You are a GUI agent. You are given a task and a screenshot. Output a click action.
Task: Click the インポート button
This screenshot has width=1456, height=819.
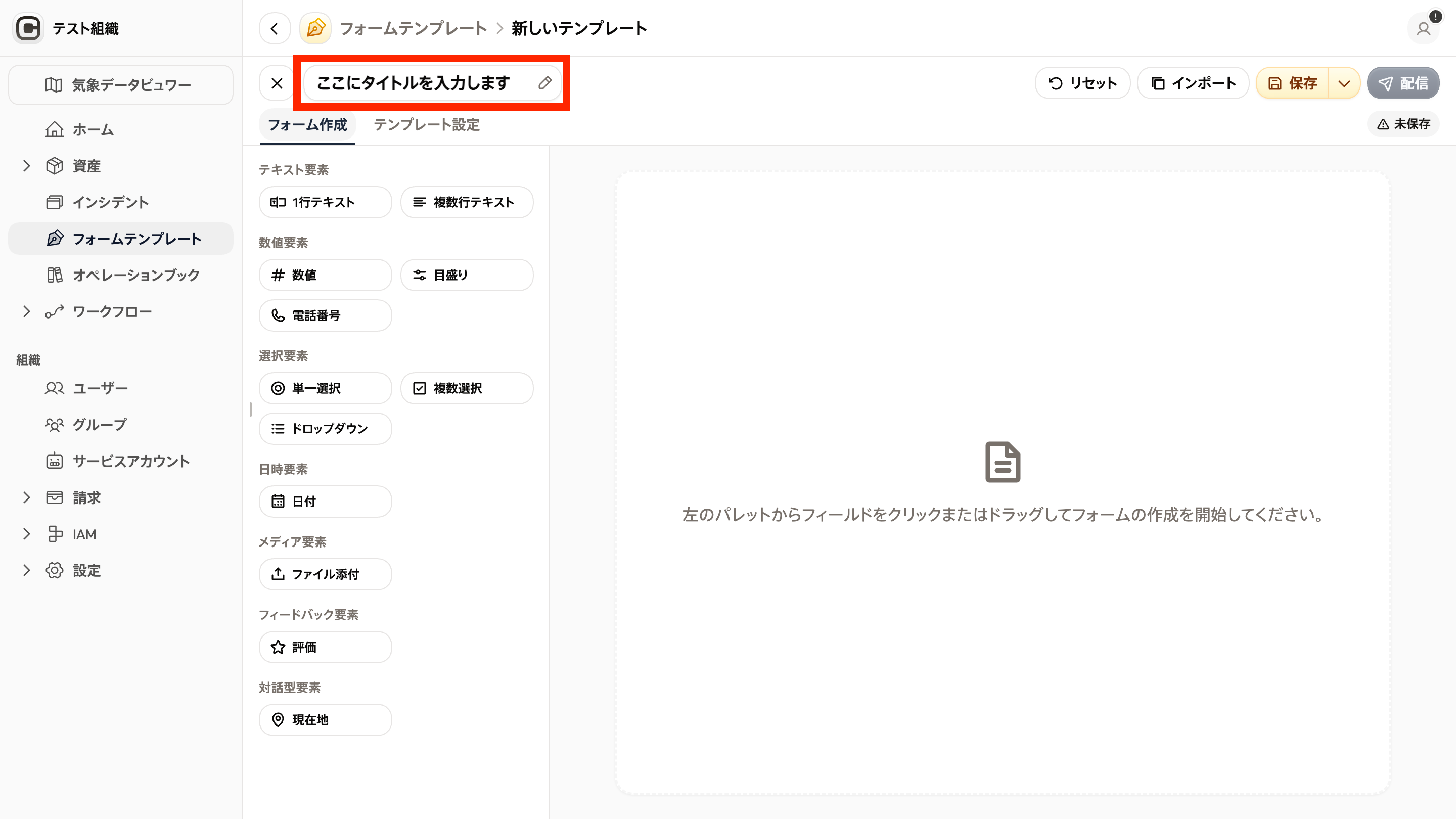pos(1193,83)
